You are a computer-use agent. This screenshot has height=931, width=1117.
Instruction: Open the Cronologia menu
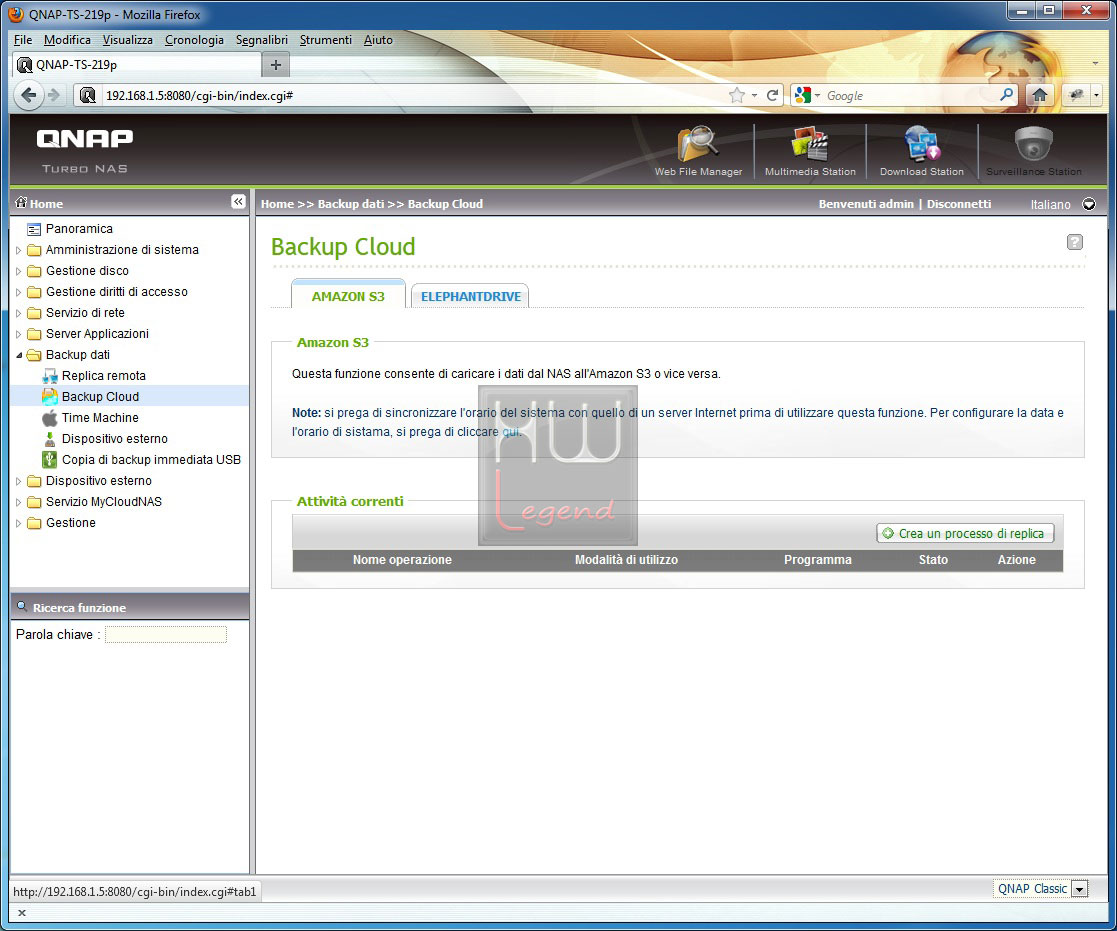194,40
